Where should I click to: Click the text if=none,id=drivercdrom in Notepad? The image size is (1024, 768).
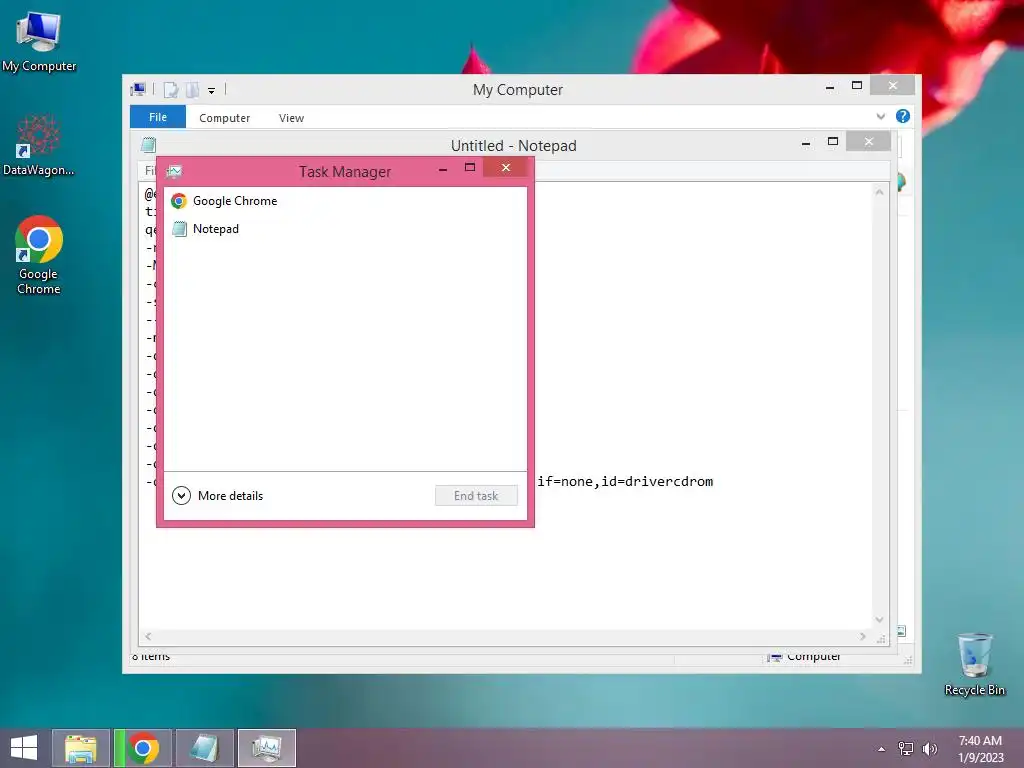click(x=625, y=482)
